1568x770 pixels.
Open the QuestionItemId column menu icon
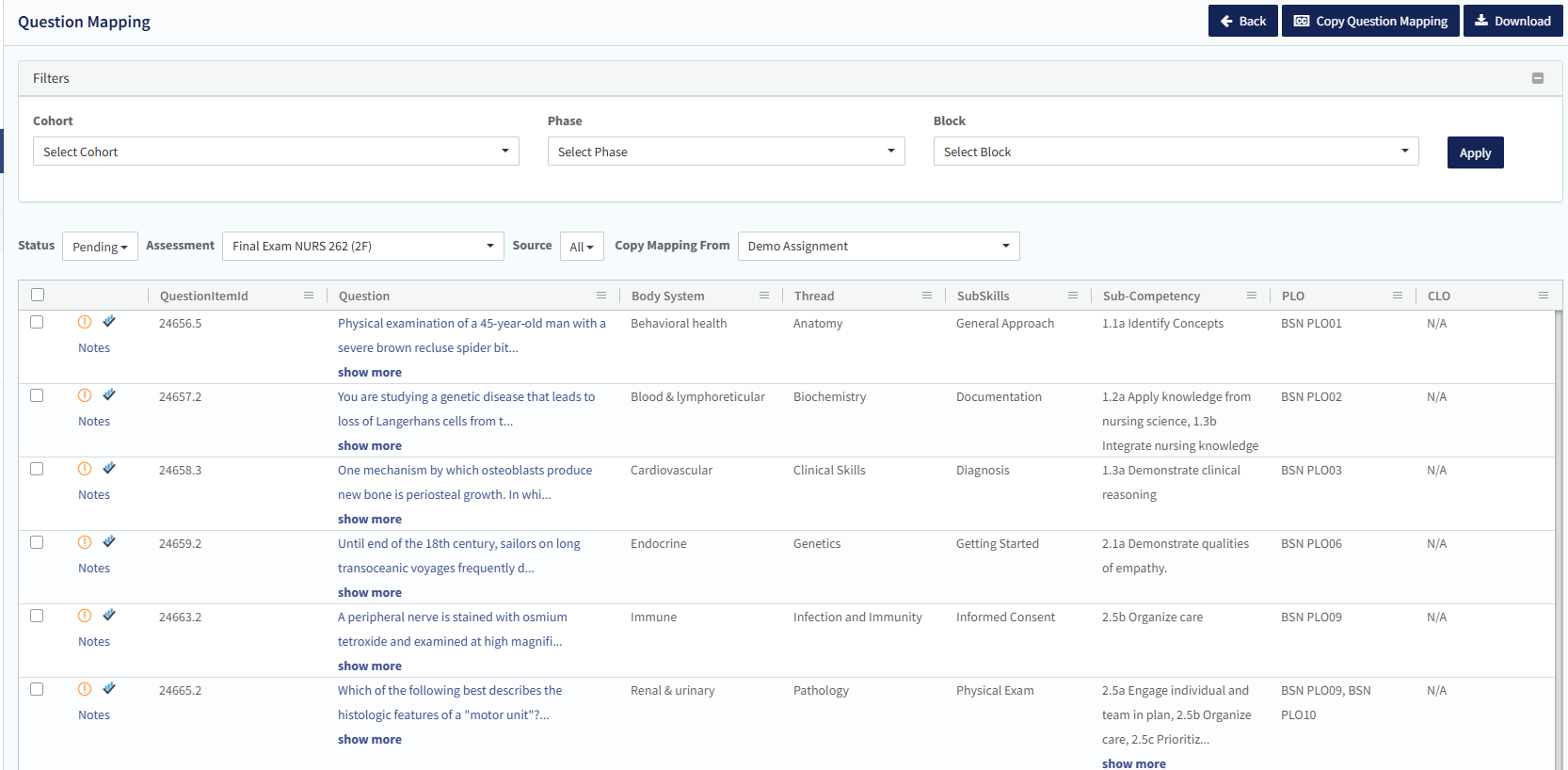point(308,296)
